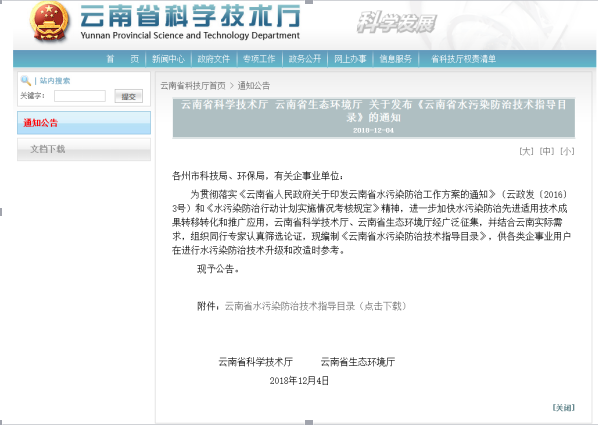Screen dimensions: 598x425
Task: Select 通知公告 sidebar tab
Action: click(84, 123)
